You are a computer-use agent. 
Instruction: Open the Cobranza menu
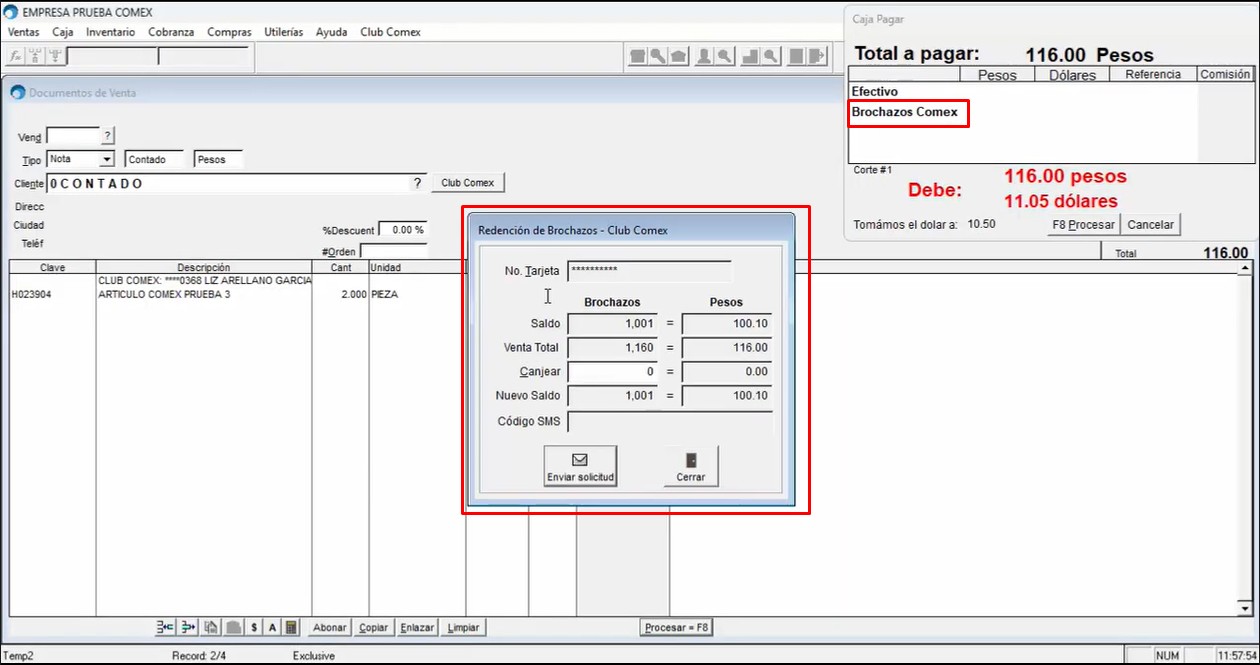tap(171, 32)
